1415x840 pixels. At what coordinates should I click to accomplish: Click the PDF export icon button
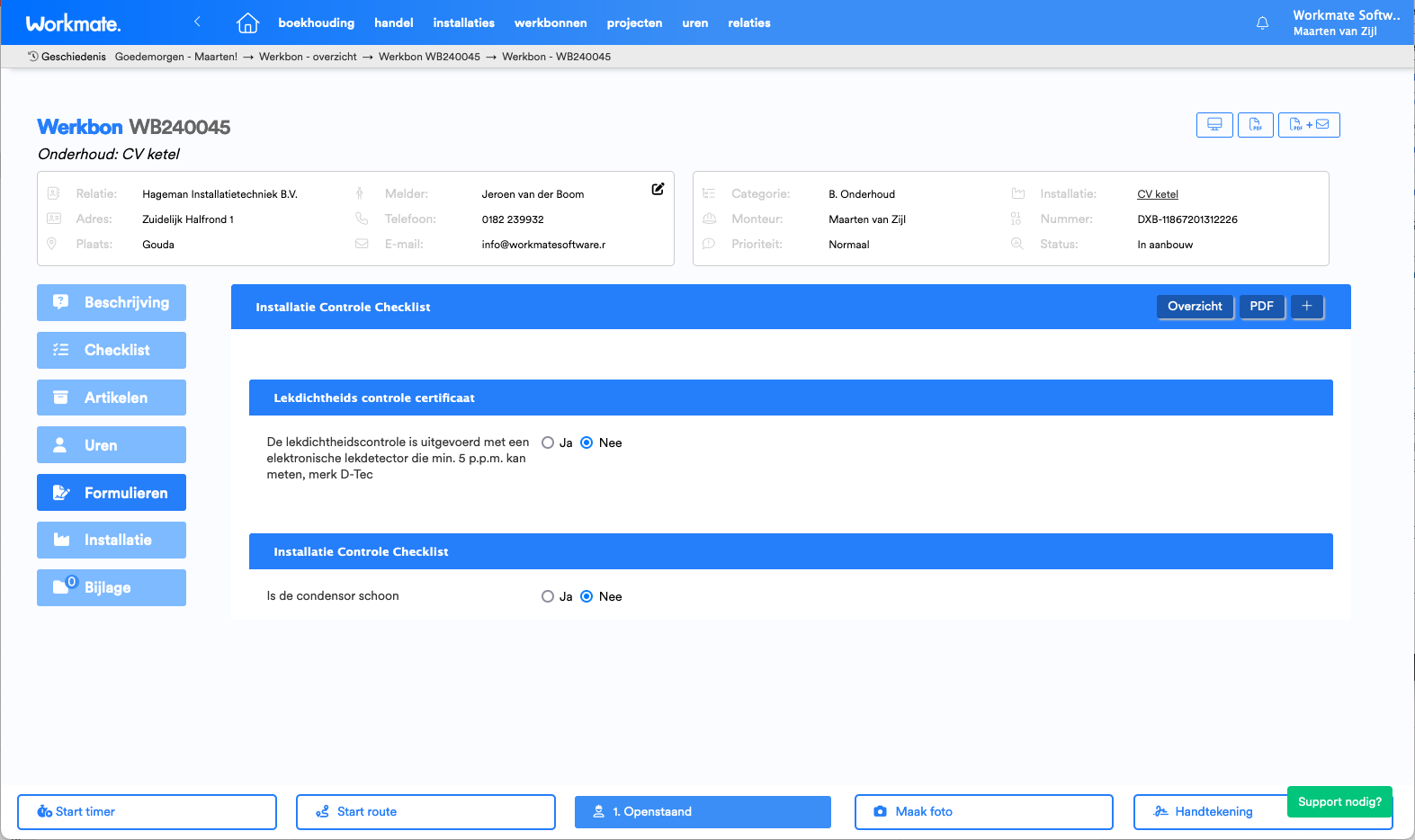click(1255, 125)
